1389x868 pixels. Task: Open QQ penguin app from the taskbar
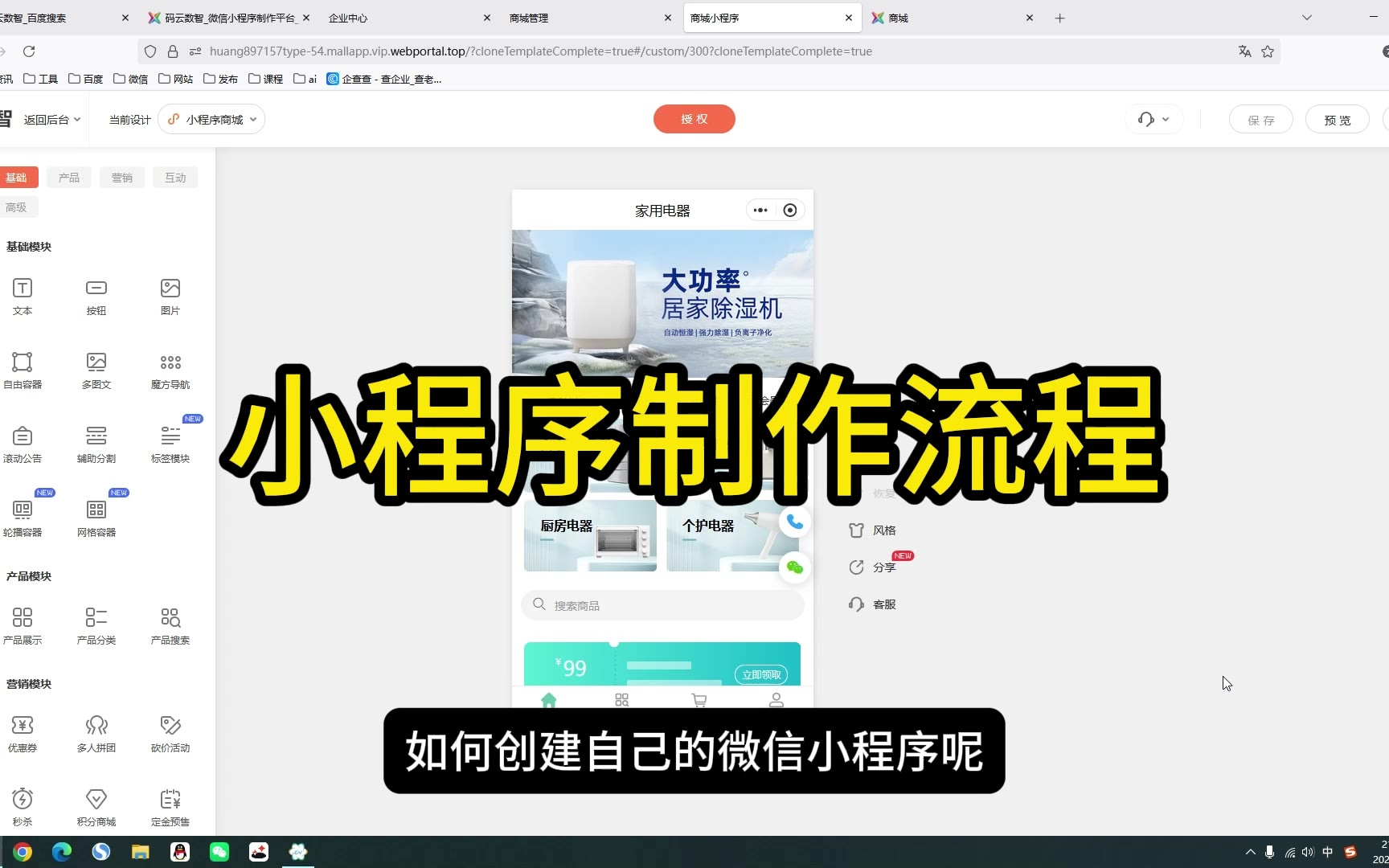coord(180,852)
